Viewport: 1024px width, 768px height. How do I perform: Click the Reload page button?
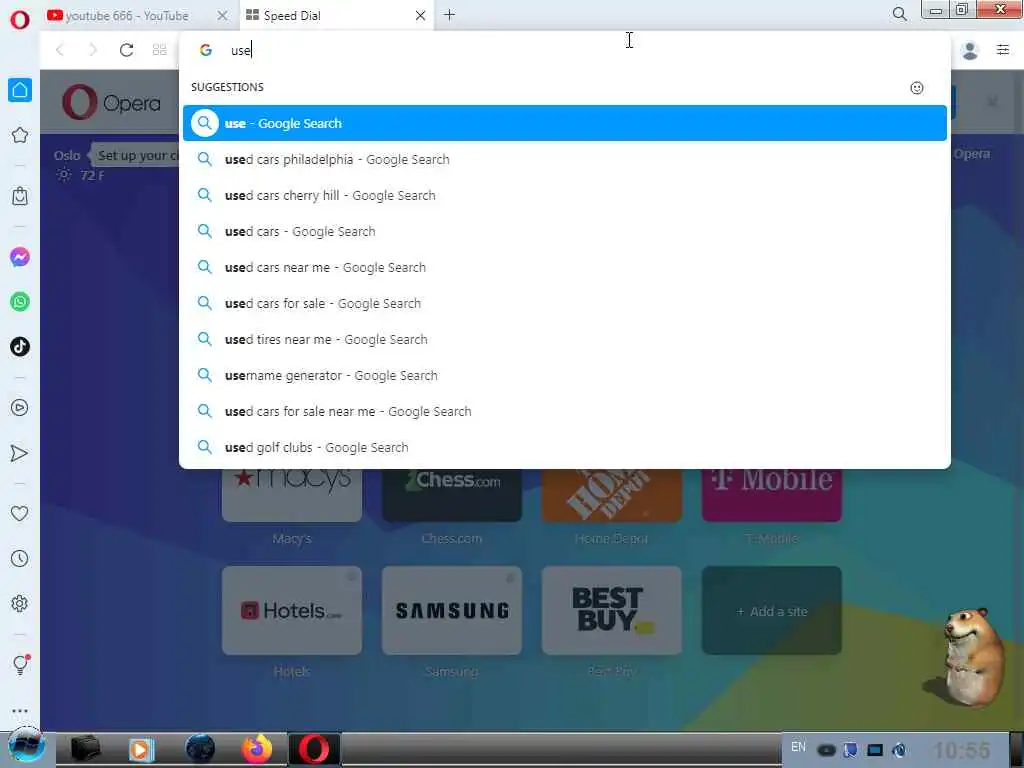point(126,50)
